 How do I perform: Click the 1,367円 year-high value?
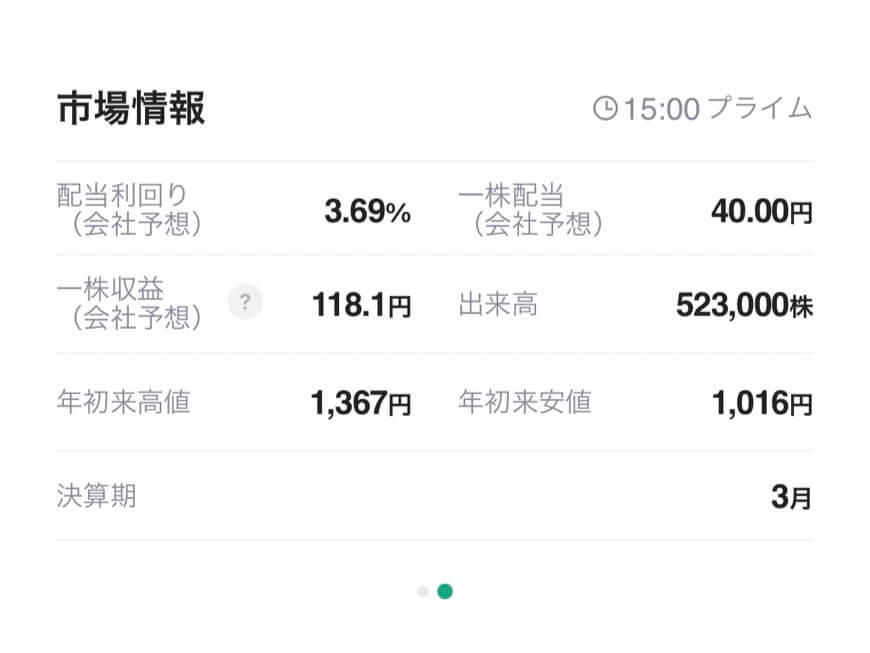click(x=361, y=403)
